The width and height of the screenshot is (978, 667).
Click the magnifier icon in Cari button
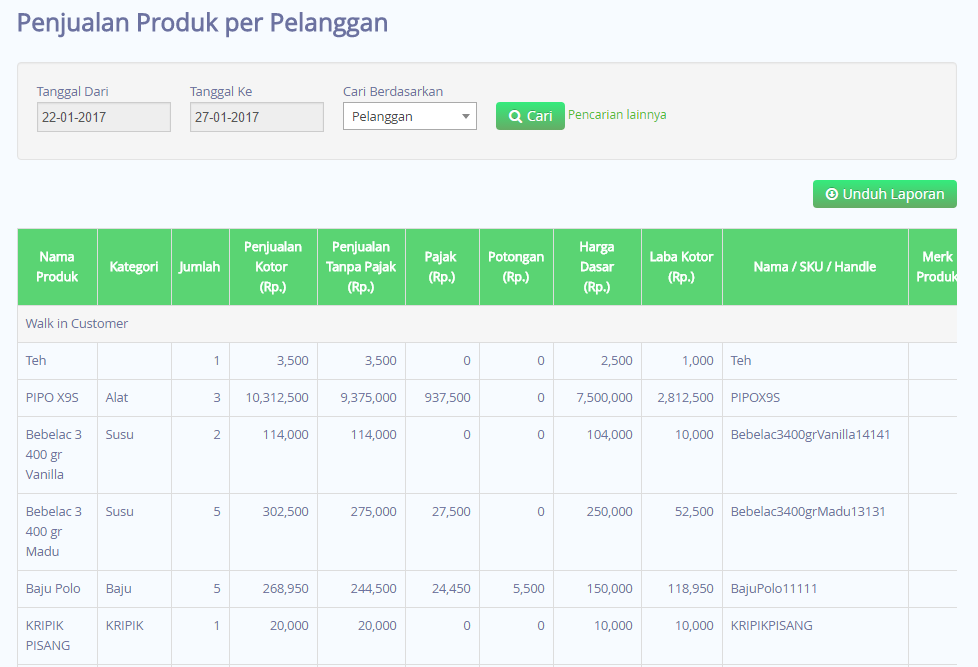(x=515, y=116)
